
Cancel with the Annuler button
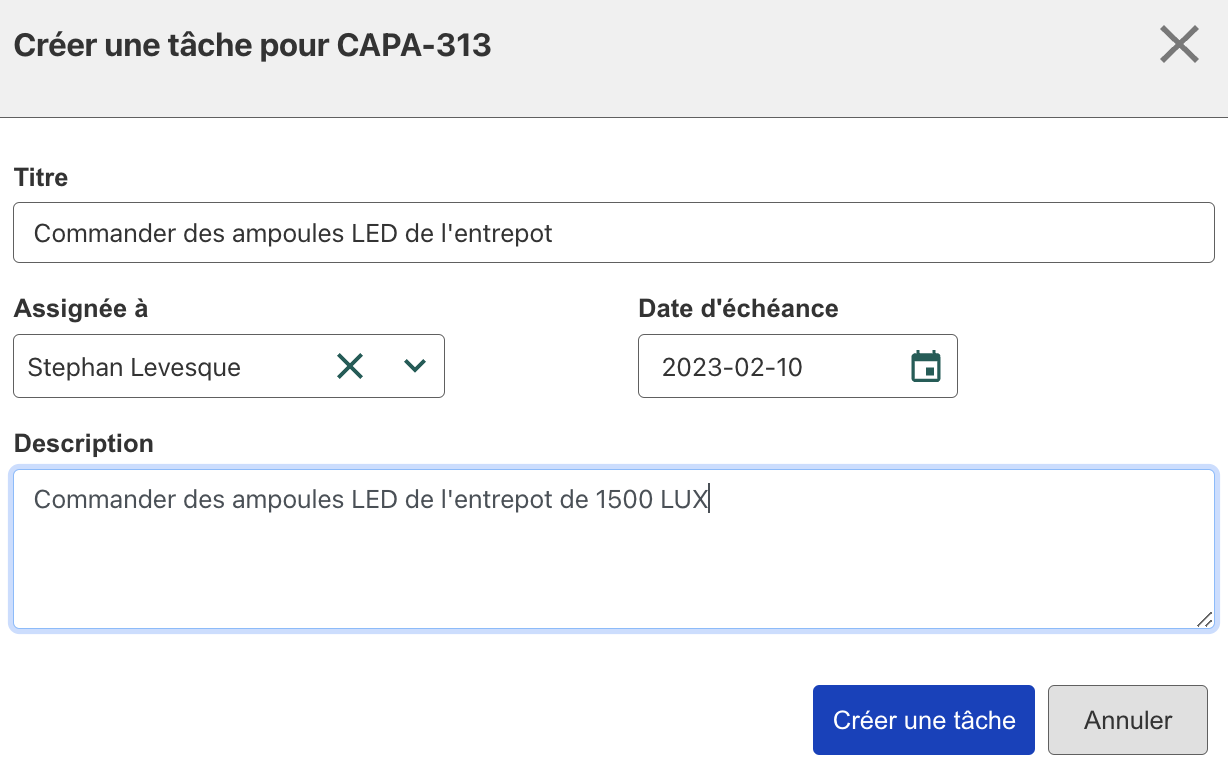1127,720
